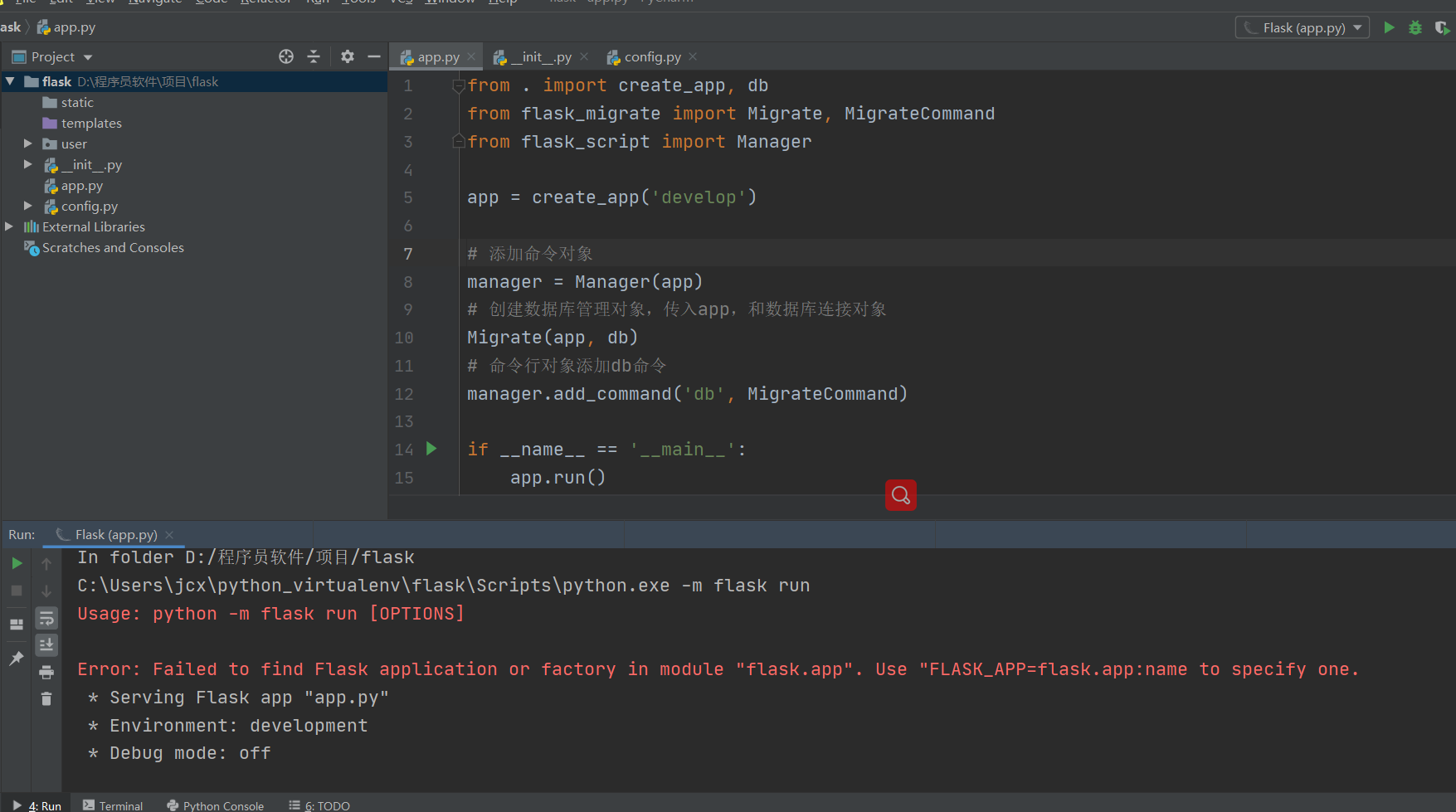Click the create_app('develop') line
Screen dimensions: 1456x812
click(611, 197)
